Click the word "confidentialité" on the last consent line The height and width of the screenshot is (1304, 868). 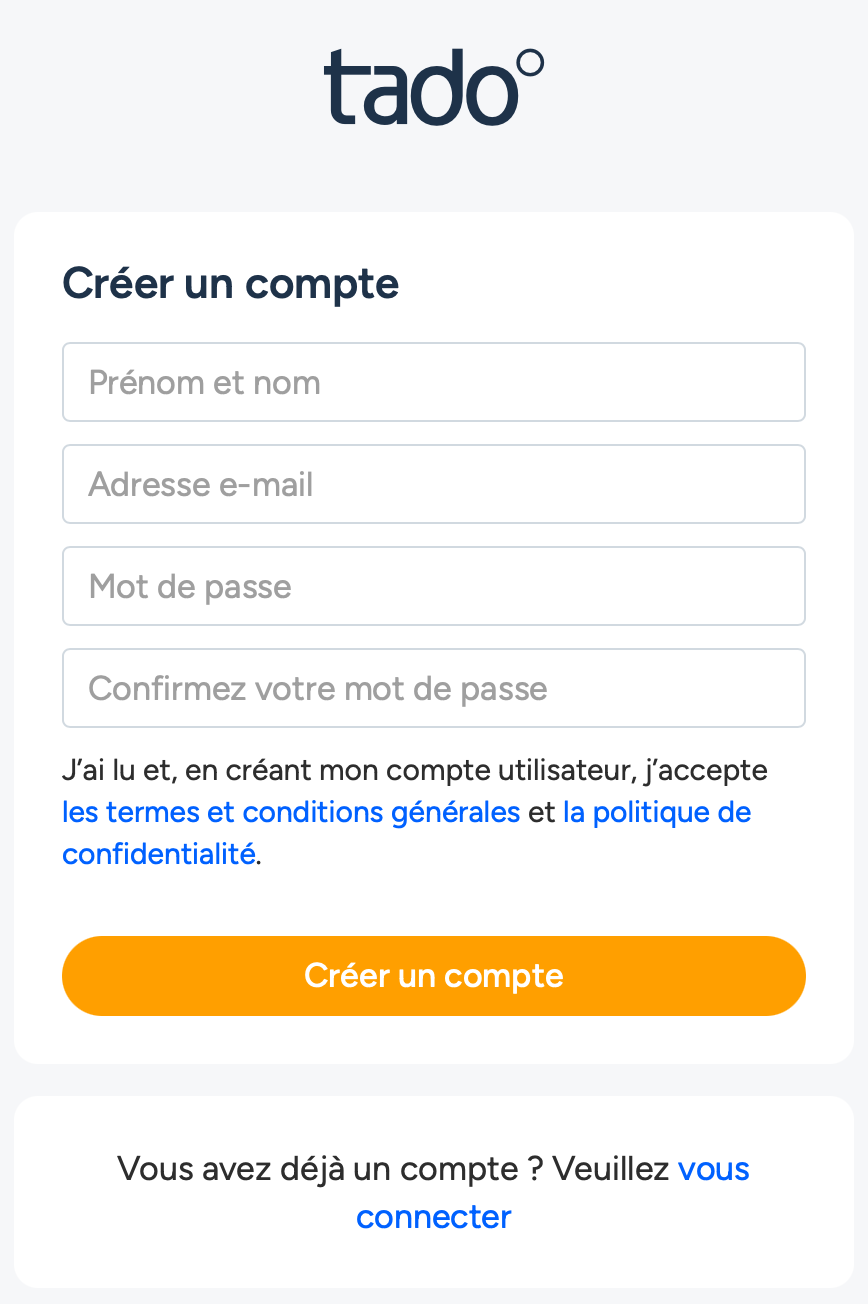pyautogui.click(x=158, y=854)
